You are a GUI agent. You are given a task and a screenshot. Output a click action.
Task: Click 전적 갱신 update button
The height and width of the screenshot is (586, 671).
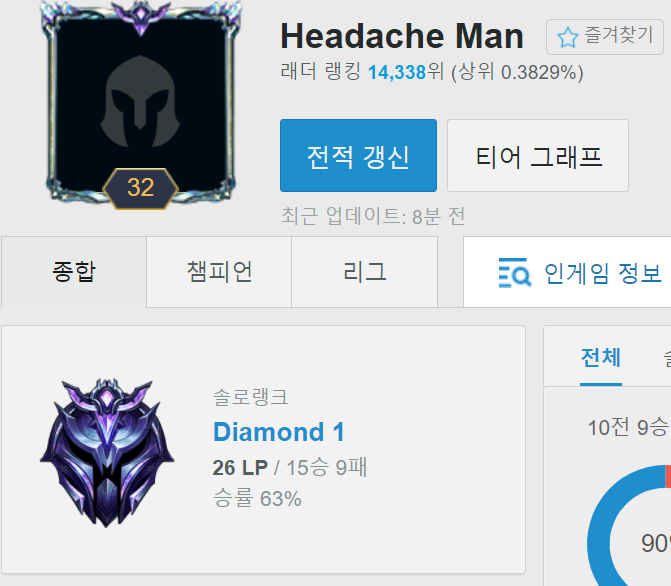click(x=358, y=155)
